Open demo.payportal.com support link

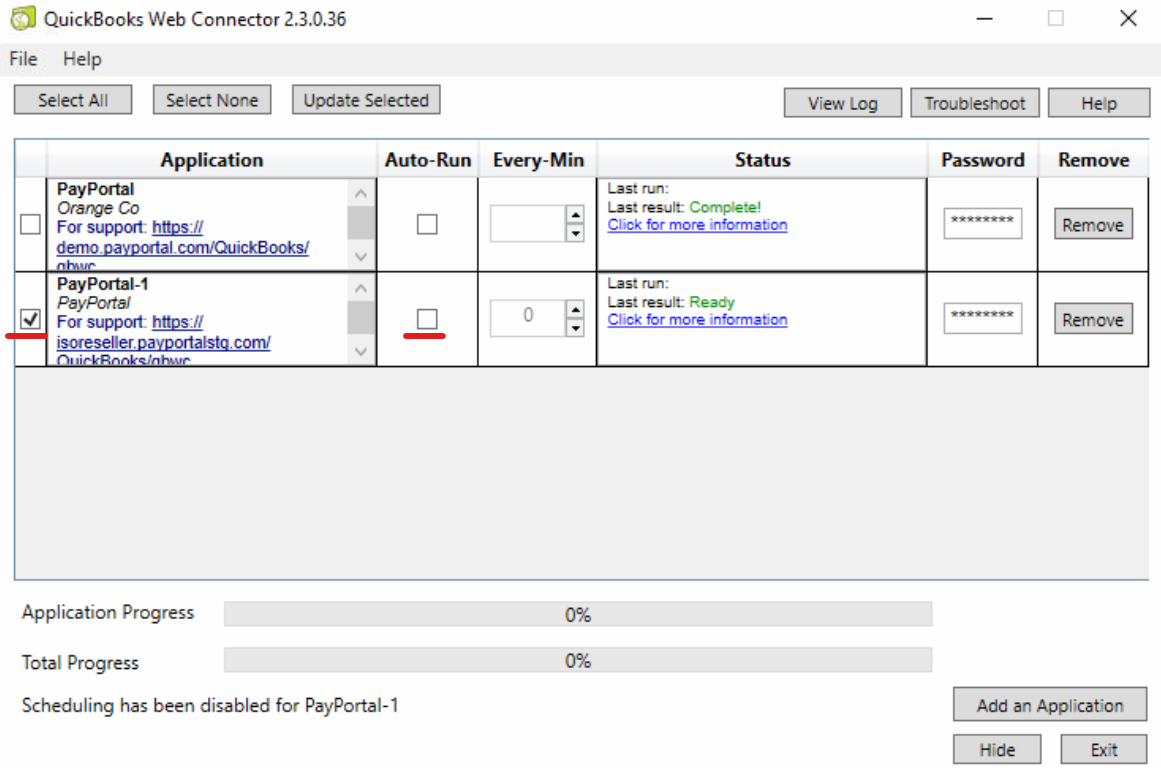pyautogui.click(x=182, y=247)
